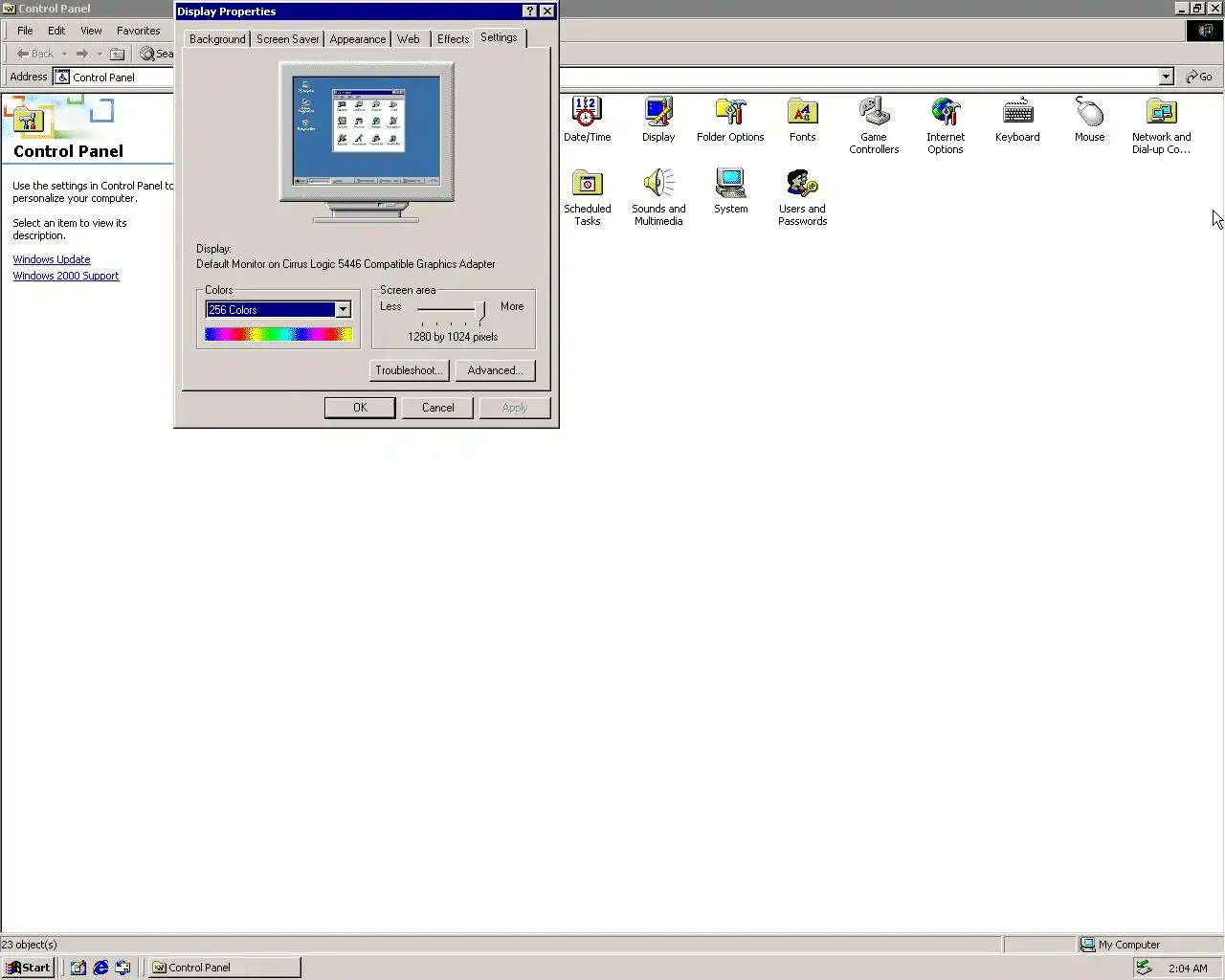
Task: Launch Internet Explorer from quick launch
Action: click(100, 968)
